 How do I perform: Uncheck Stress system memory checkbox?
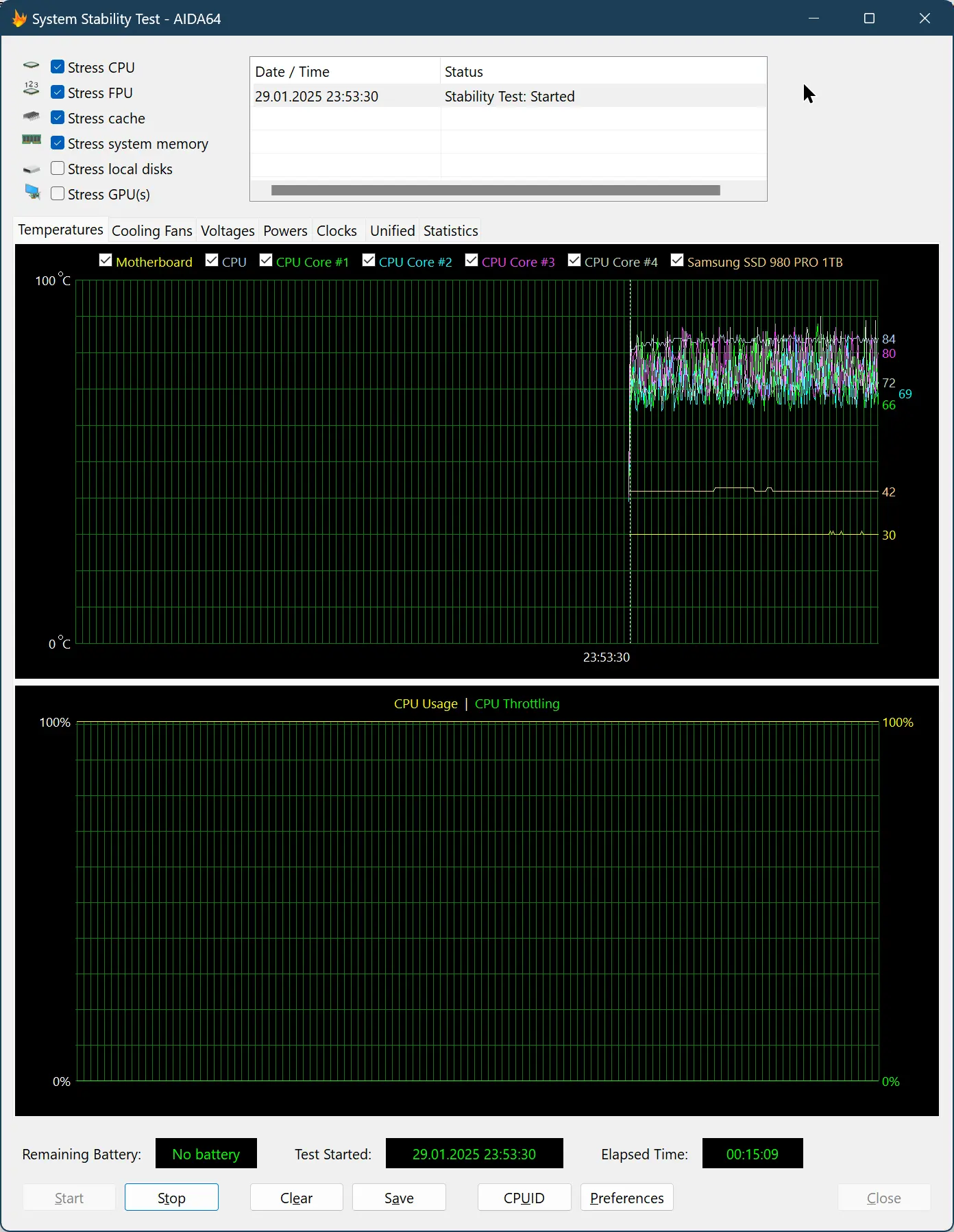point(58,143)
